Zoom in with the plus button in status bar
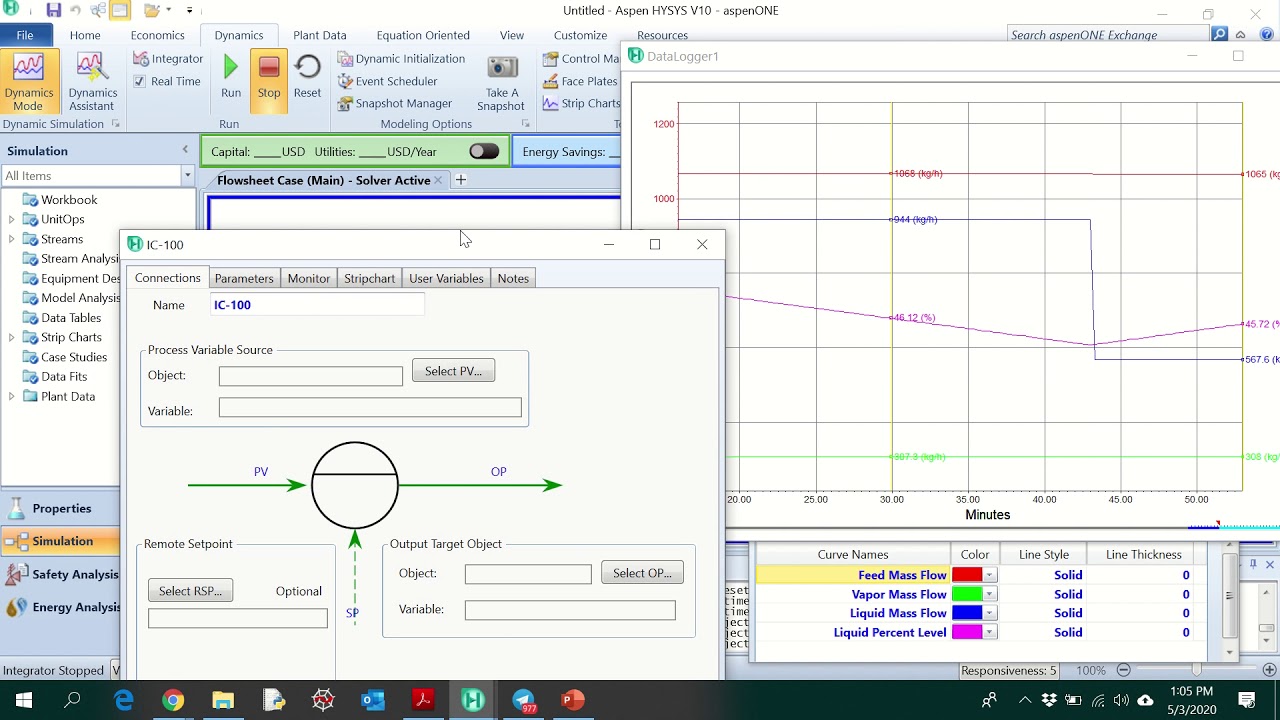1280x720 pixels. (1270, 670)
